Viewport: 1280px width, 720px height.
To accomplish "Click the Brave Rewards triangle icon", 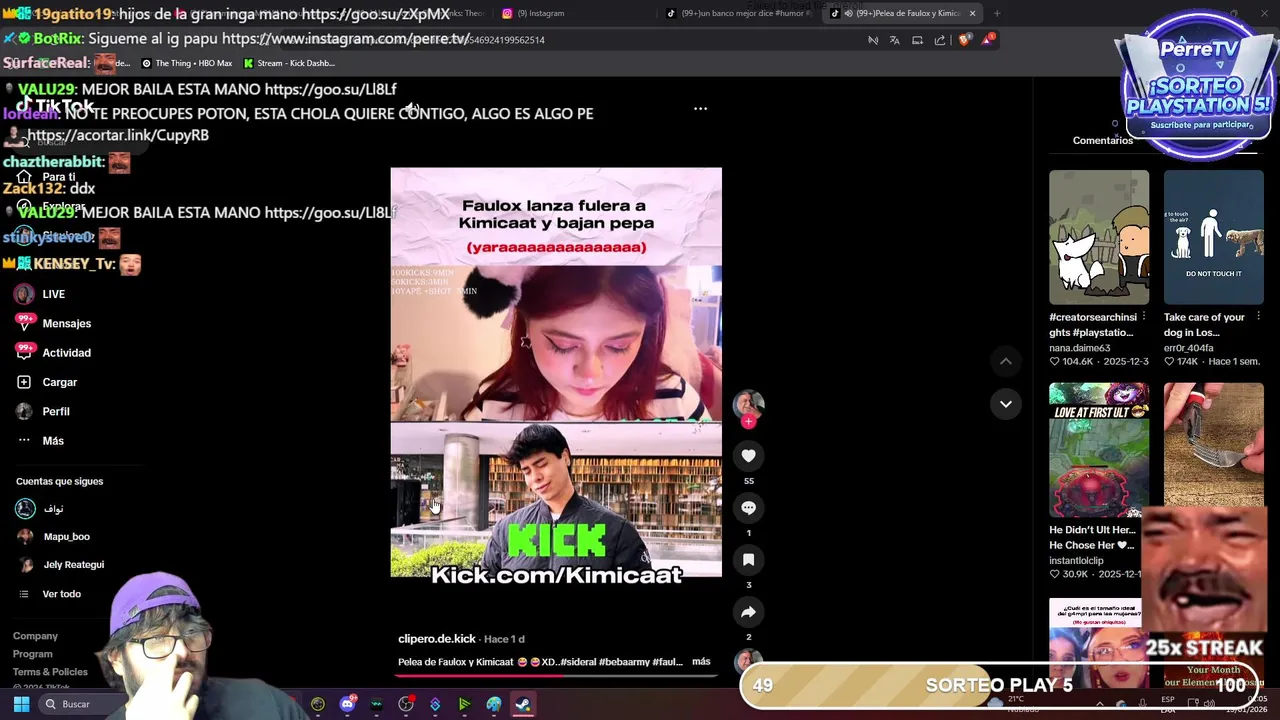I will click(988, 39).
